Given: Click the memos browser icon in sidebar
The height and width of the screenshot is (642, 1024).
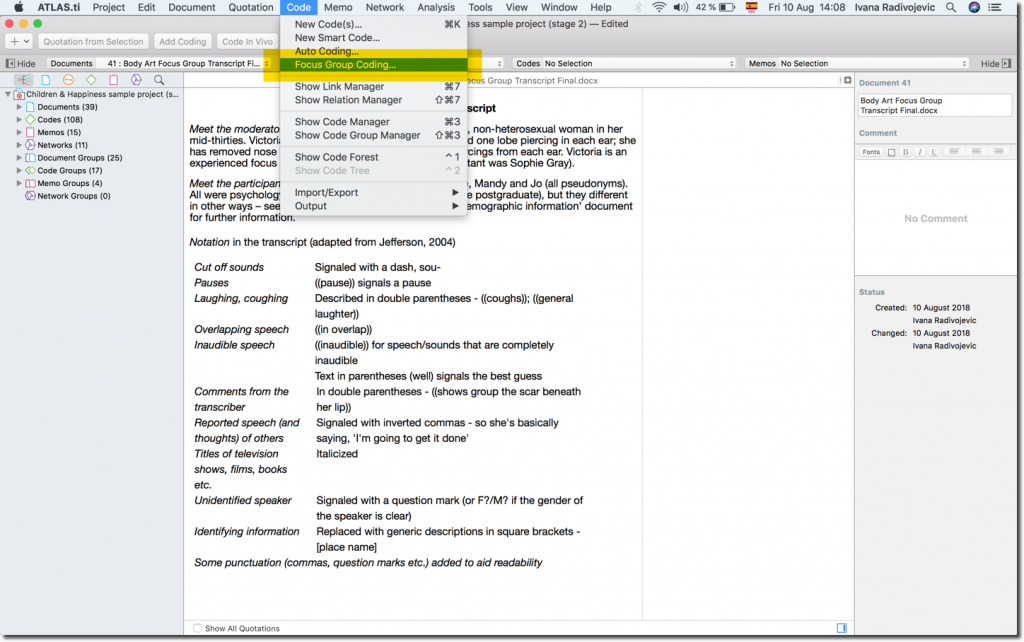Looking at the screenshot, I should [113, 80].
